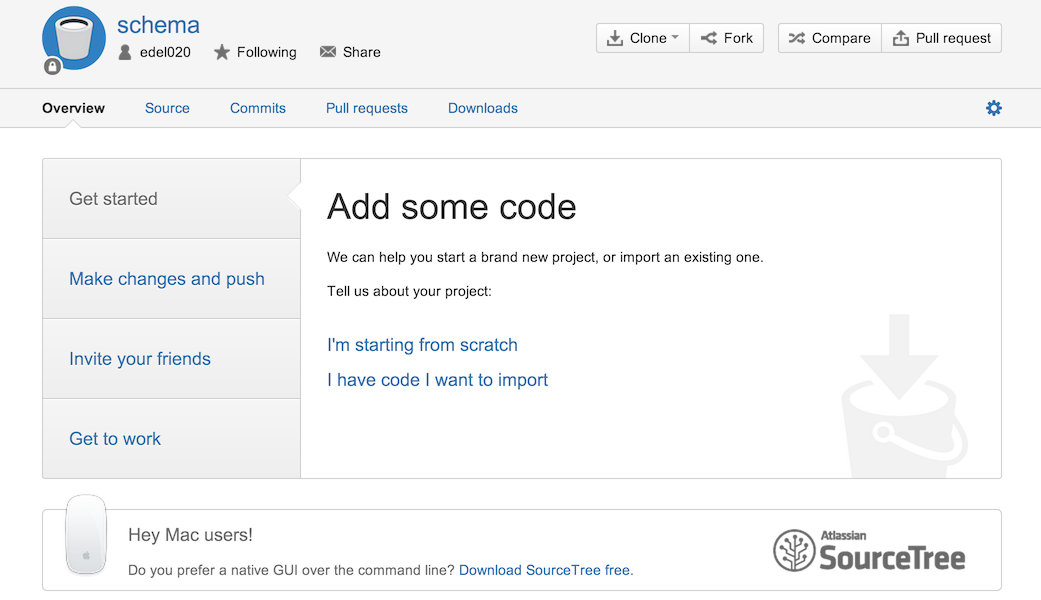Image resolution: width=1041 pixels, height=600 pixels.
Task: Switch to the Source tab
Action: (167, 108)
